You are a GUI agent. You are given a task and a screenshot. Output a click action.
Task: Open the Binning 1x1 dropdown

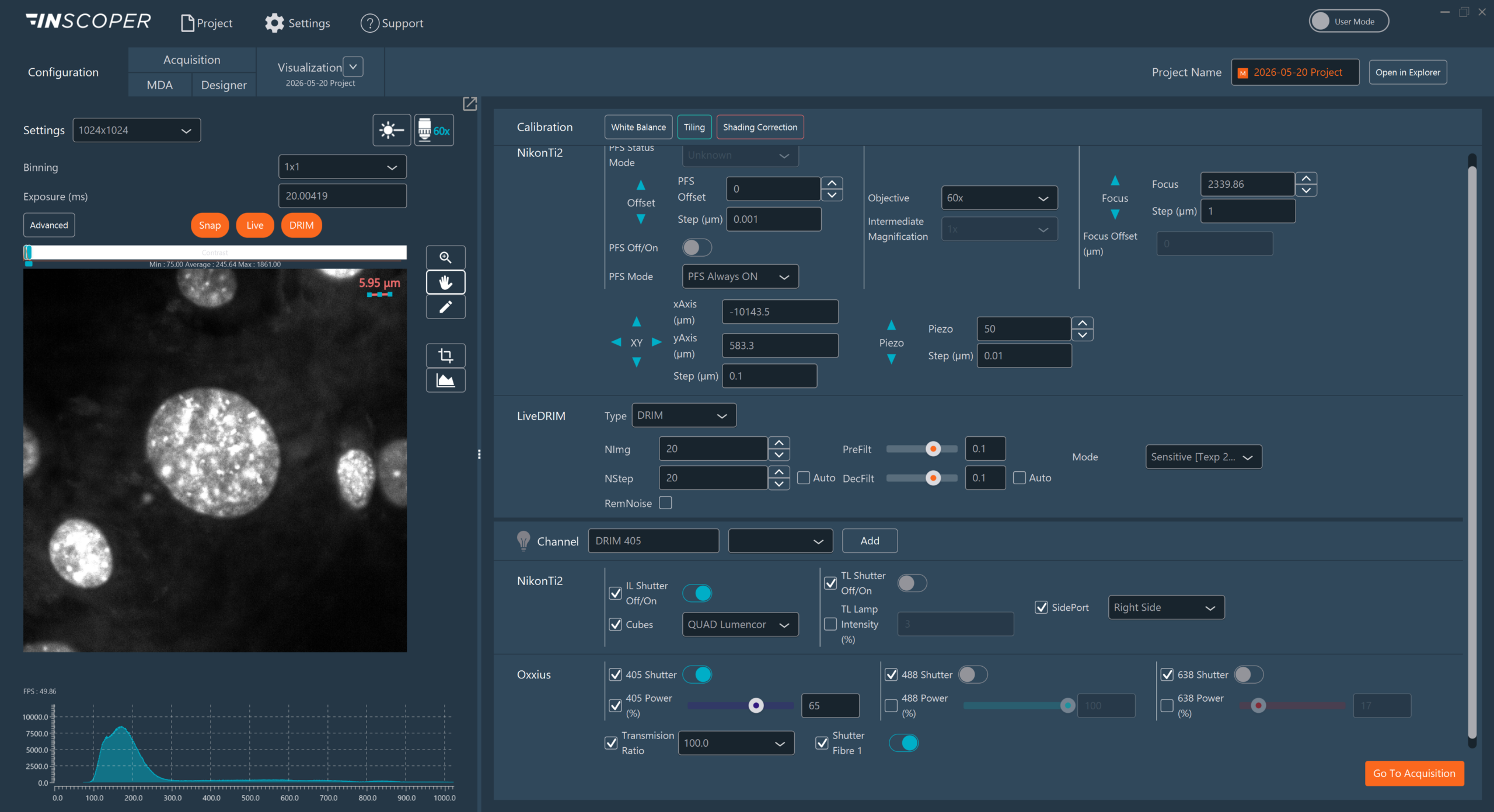(x=343, y=167)
